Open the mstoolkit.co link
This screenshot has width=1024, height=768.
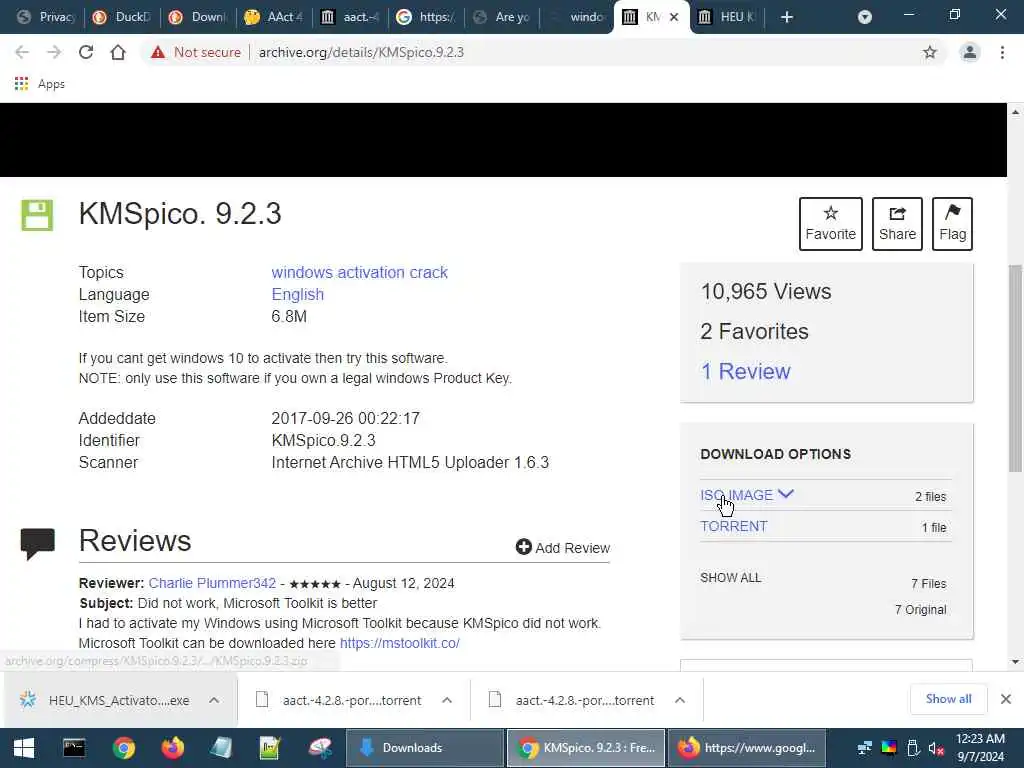(400, 643)
